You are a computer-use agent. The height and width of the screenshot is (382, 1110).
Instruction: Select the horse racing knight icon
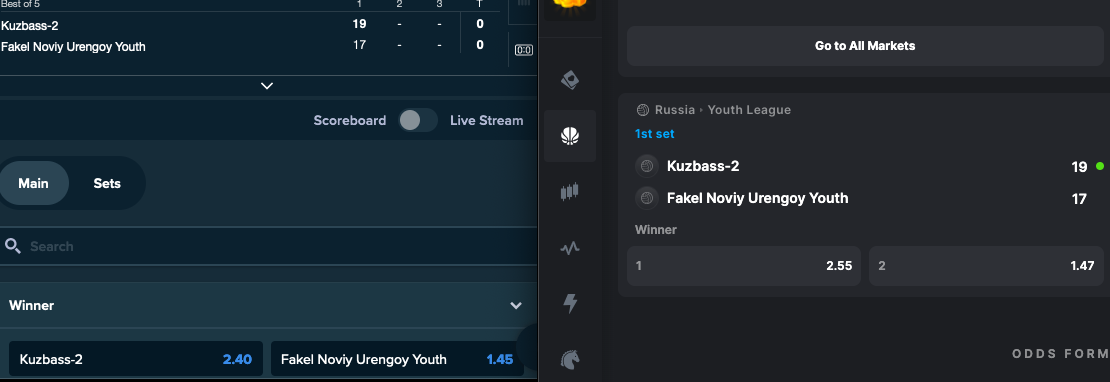tap(571, 359)
